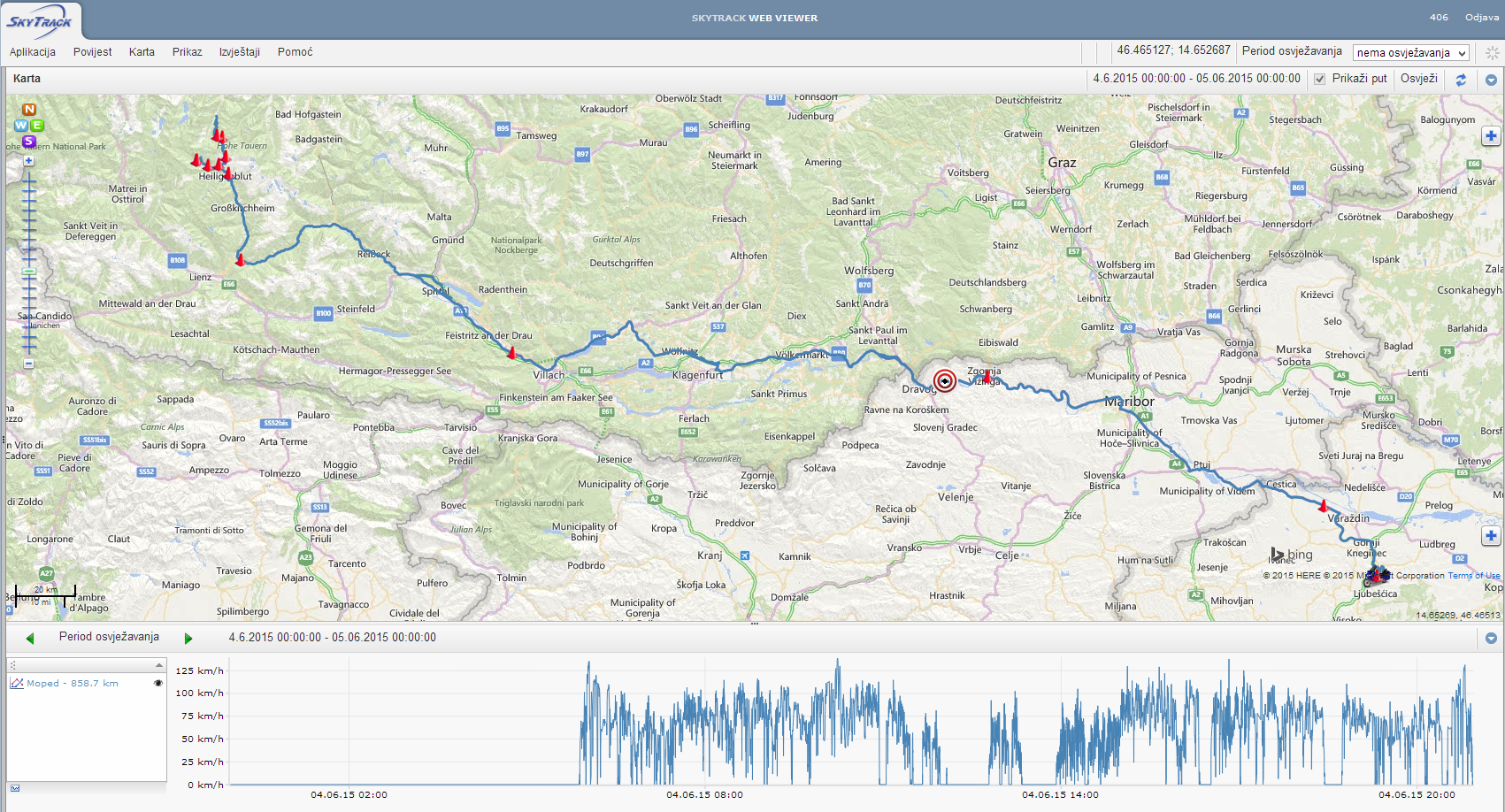Image resolution: width=1505 pixels, height=812 pixels.
Task: Advance to next period with green right arrow
Action: (x=188, y=638)
